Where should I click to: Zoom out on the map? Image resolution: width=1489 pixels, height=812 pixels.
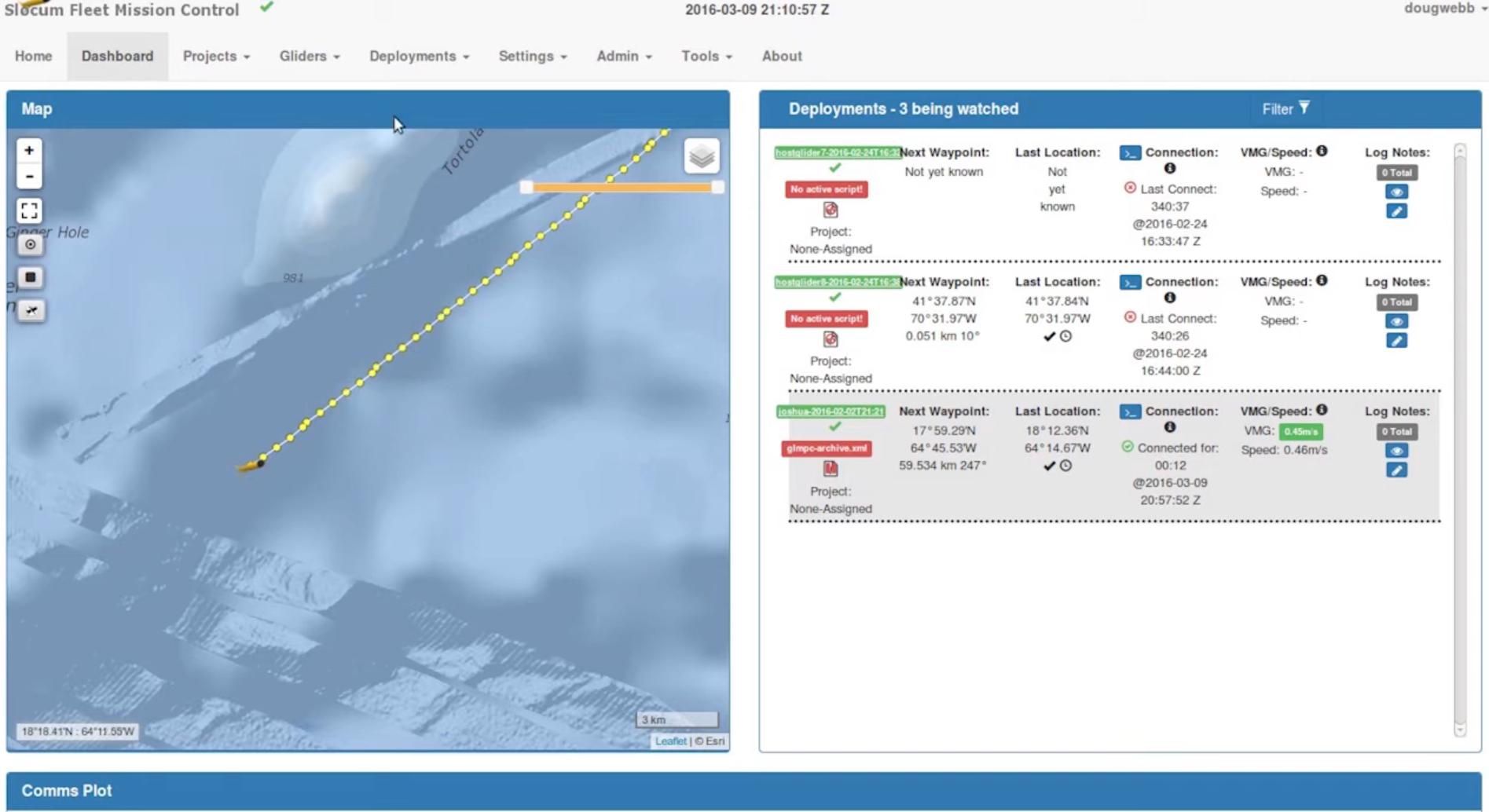coord(29,177)
